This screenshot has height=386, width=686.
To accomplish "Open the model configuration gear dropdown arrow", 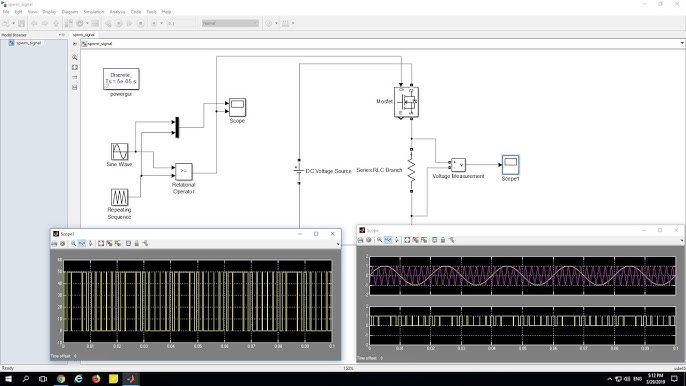I will click(x=87, y=23).
